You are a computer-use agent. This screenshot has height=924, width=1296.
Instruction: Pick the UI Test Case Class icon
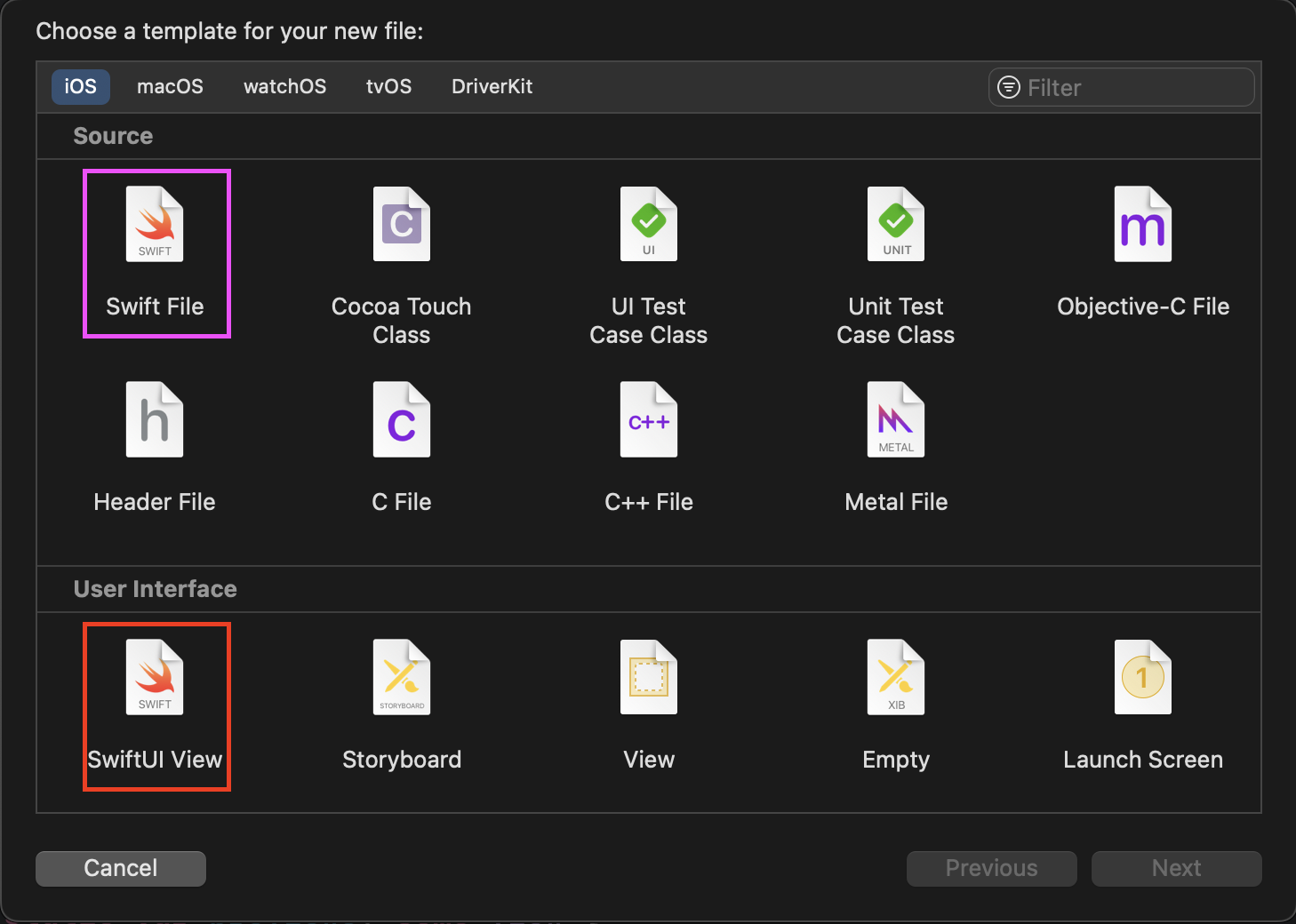point(649,224)
